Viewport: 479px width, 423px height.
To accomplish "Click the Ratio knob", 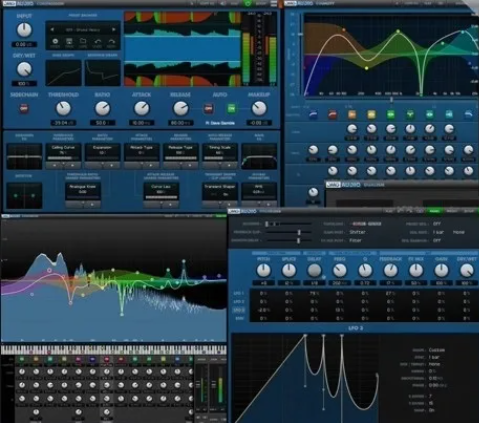I will tap(102, 108).
